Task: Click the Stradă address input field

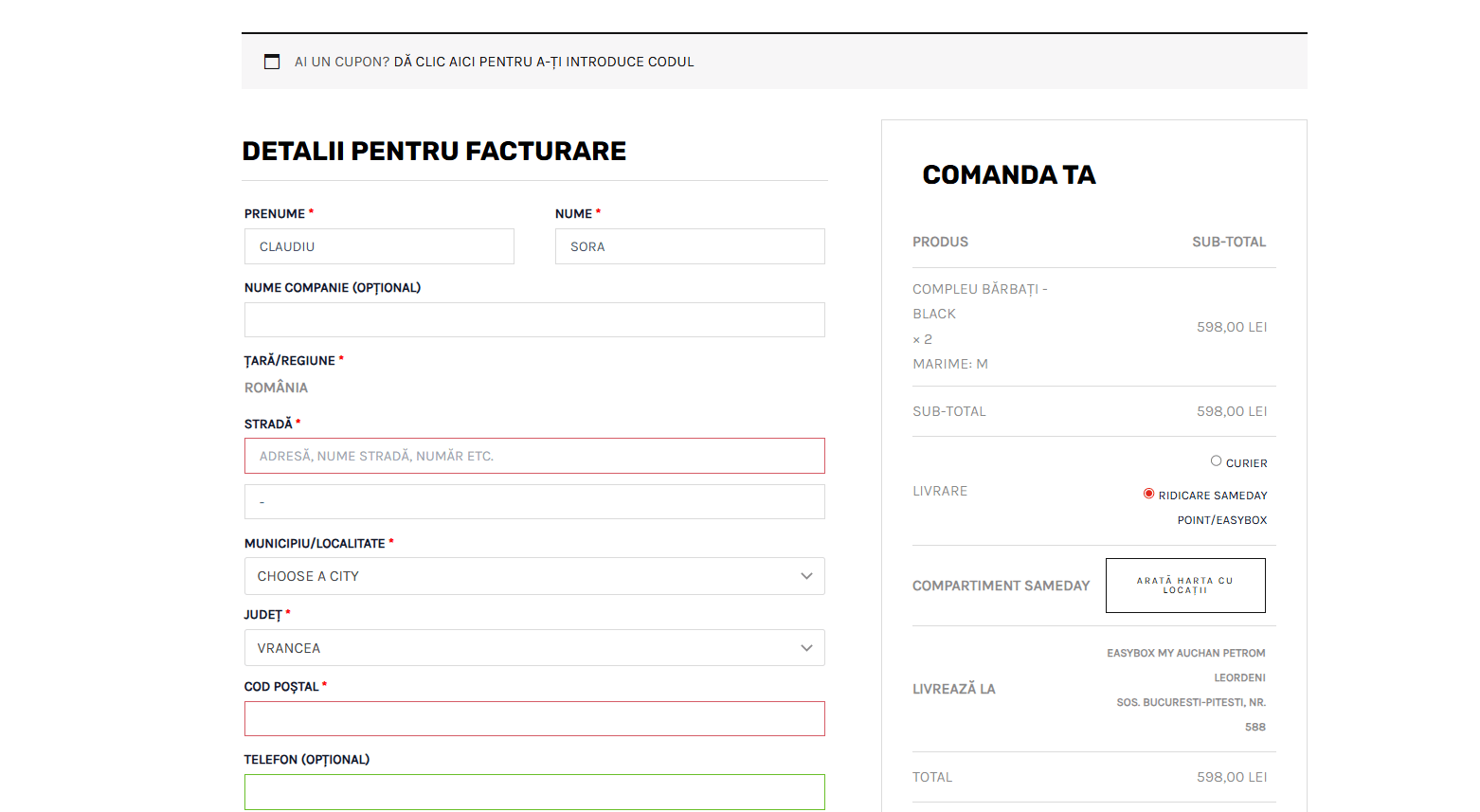Action: tap(534, 456)
